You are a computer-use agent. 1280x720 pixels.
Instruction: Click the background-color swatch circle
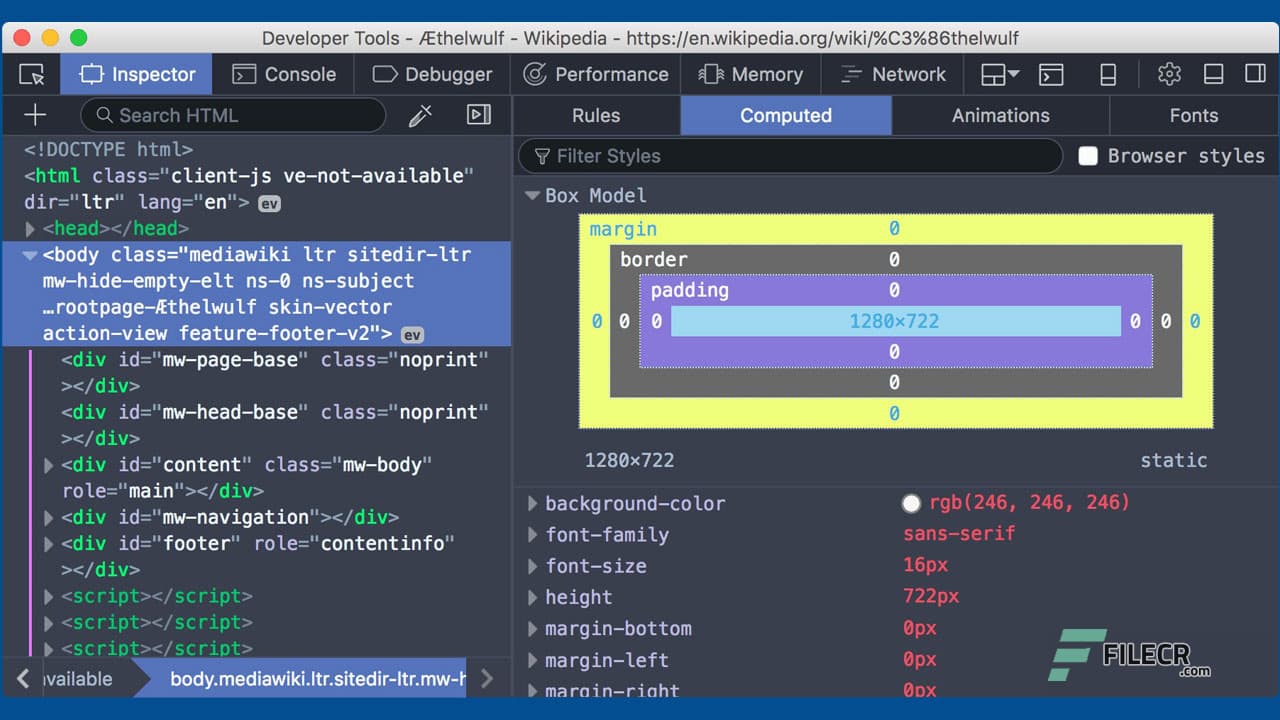pyautogui.click(x=911, y=503)
